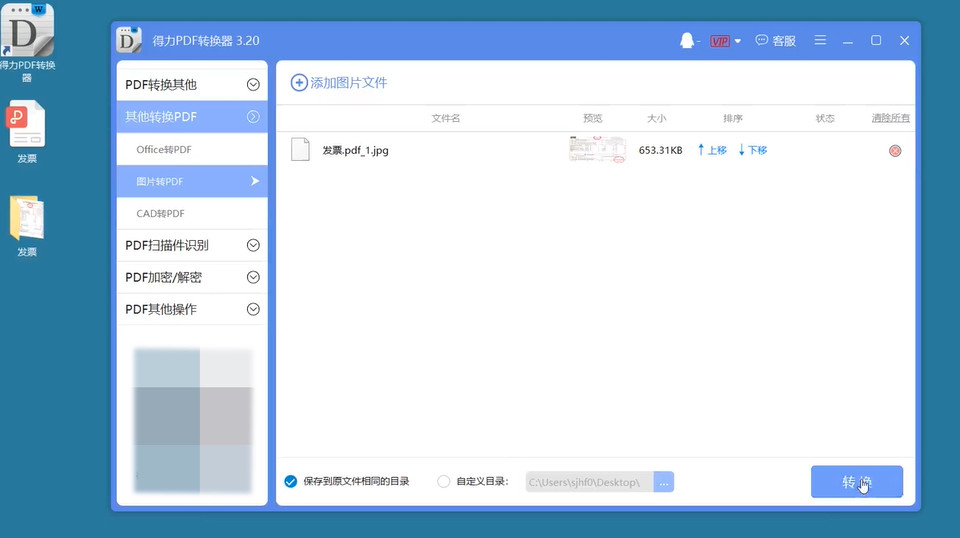Click the plus circle add icon
This screenshot has width=960, height=538.
click(x=299, y=83)
